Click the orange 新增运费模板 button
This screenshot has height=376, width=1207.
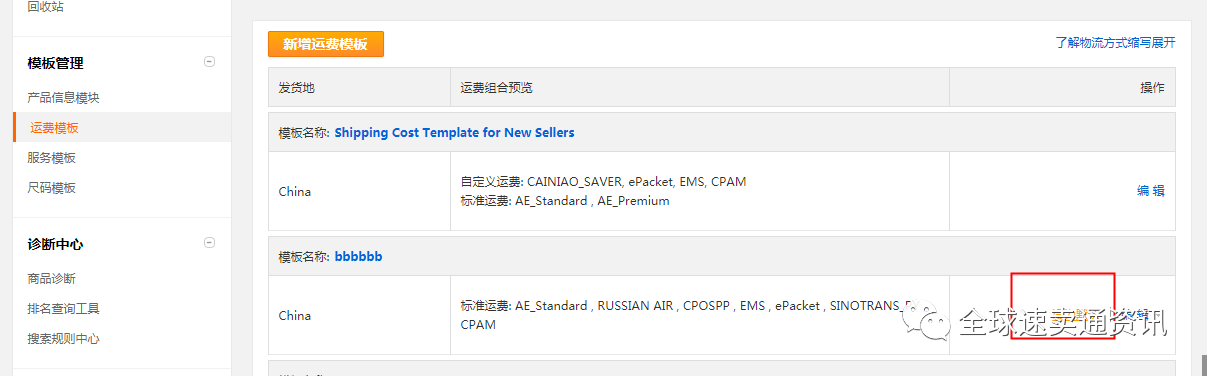point(326,44)
